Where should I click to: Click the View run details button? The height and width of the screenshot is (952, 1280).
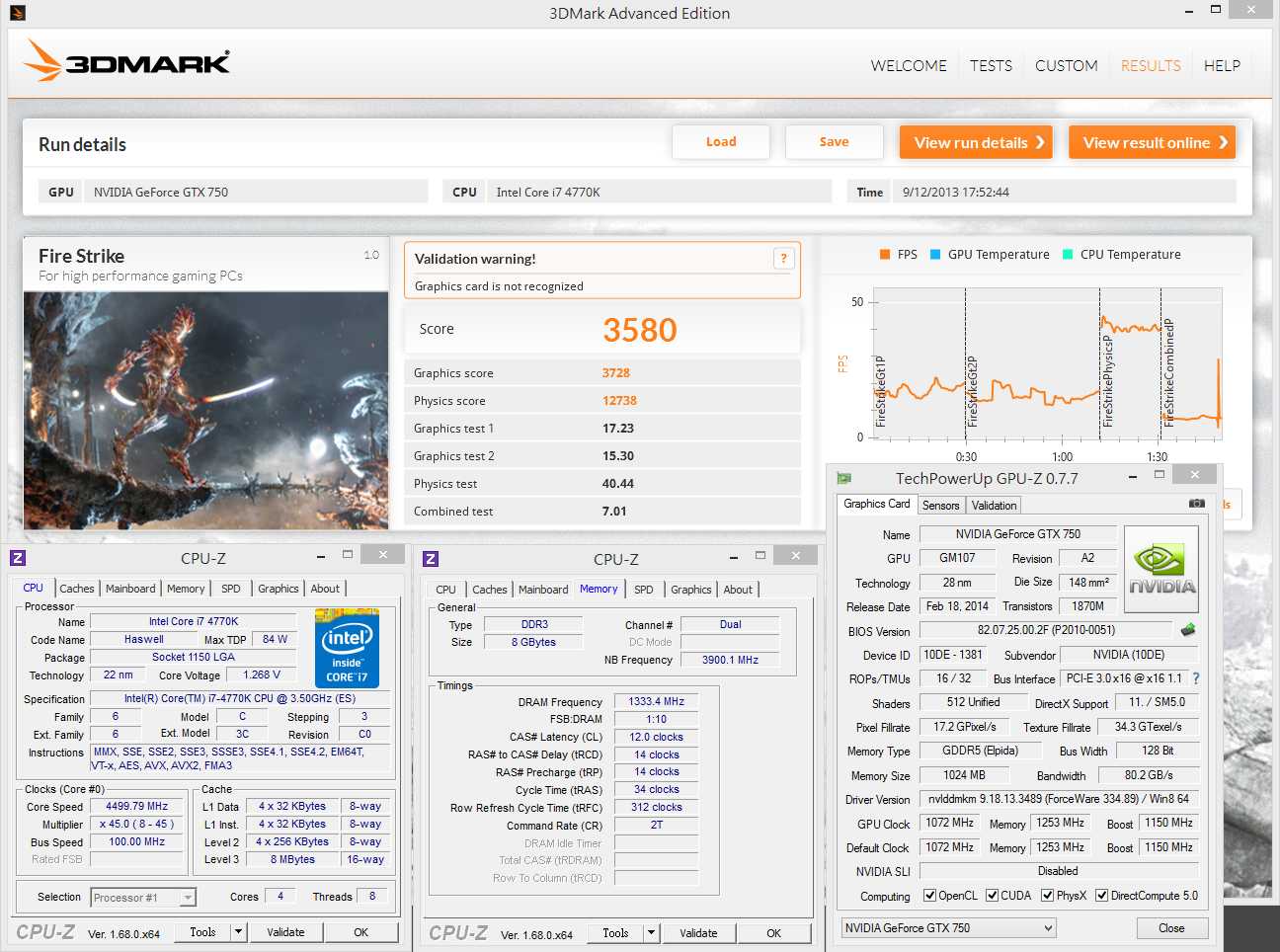click(x=976, y=142)
